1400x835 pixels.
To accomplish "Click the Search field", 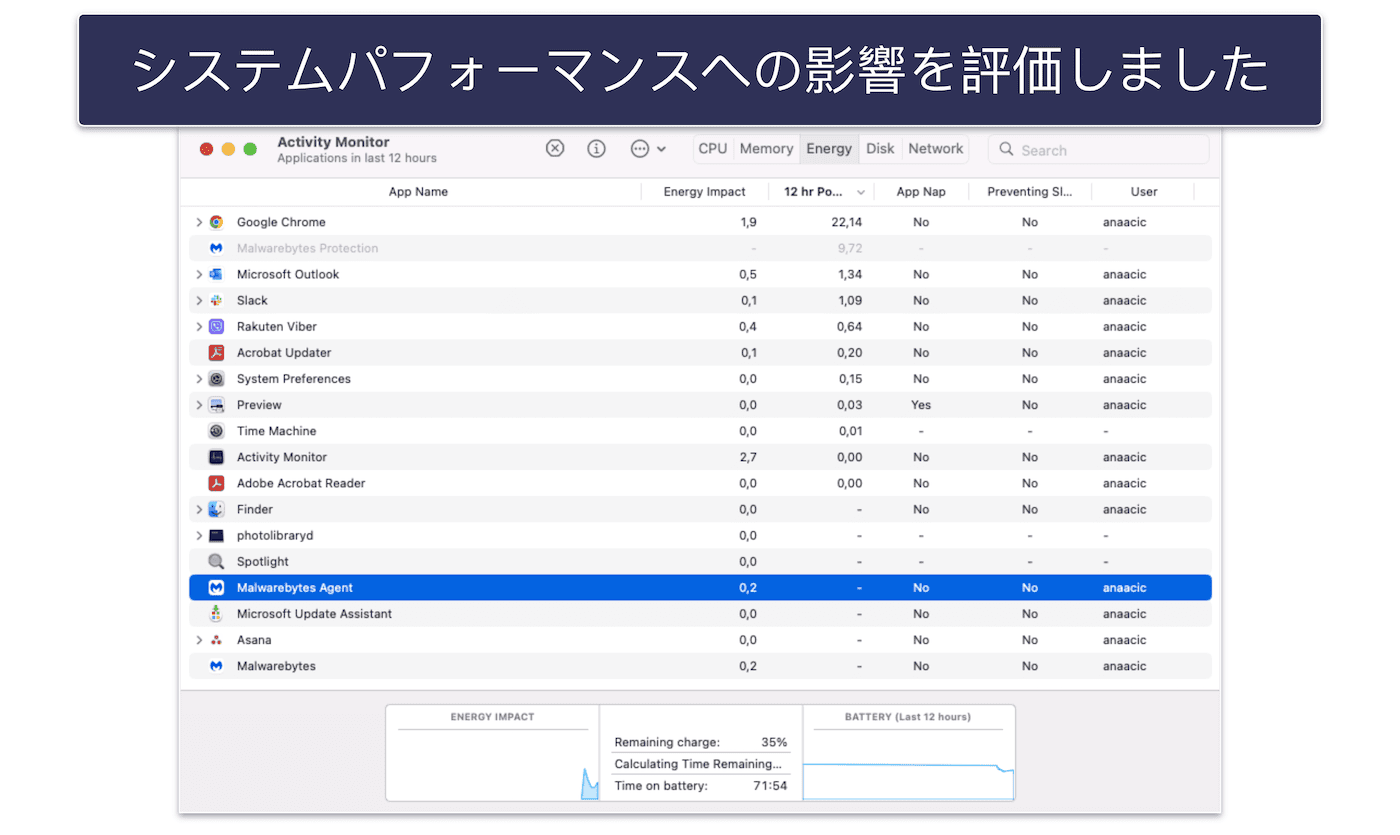I will pos(1098,150).
